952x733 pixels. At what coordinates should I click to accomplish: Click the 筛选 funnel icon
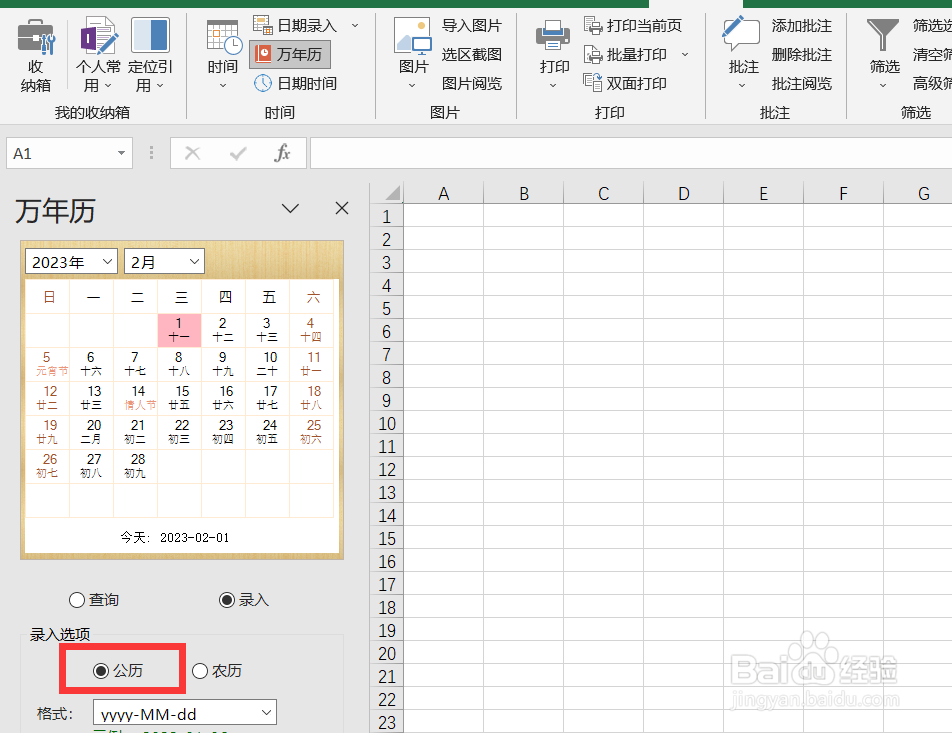[882, 35]
